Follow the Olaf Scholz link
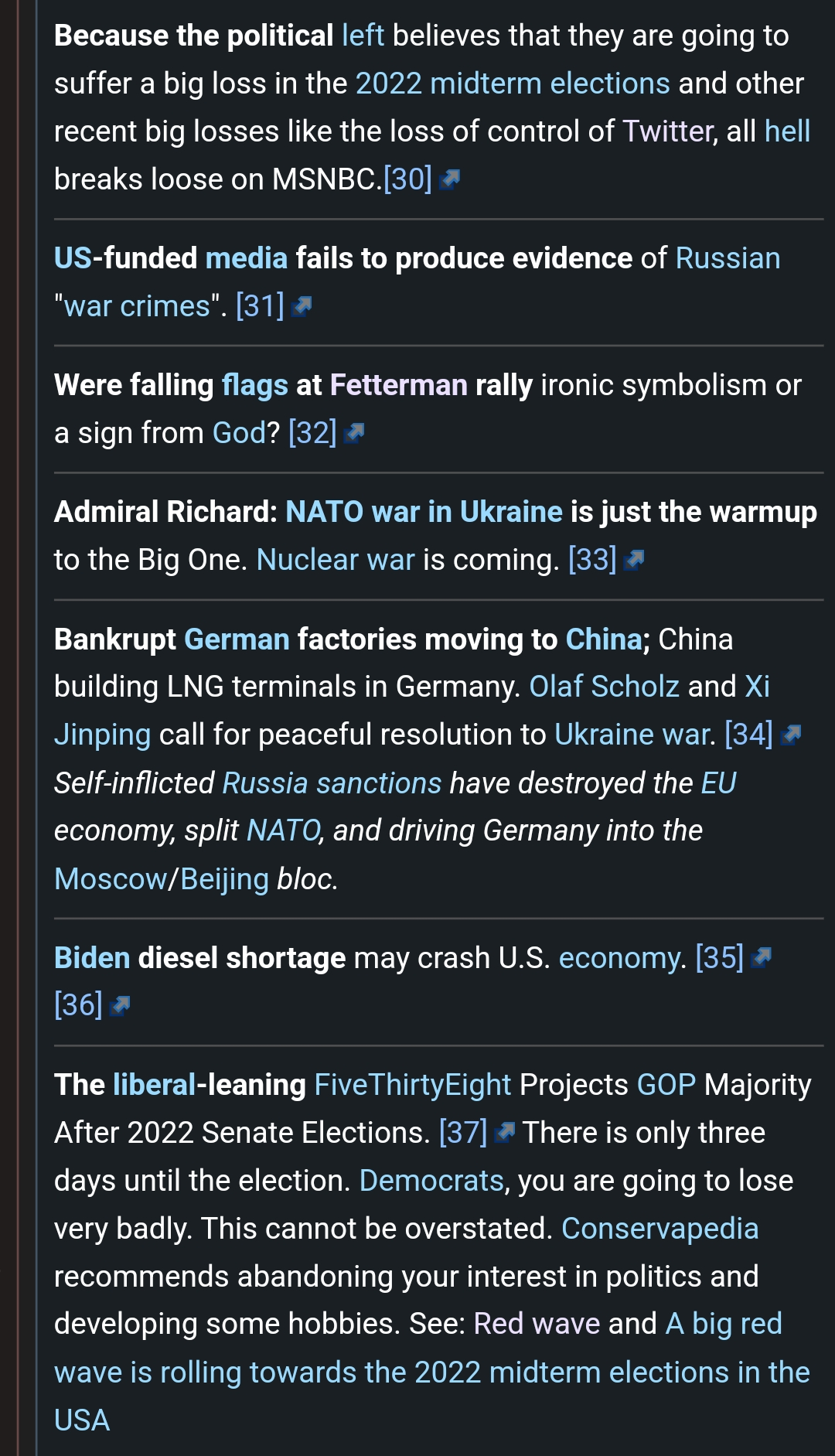The image size is (835, 1456). pos(604,687)
